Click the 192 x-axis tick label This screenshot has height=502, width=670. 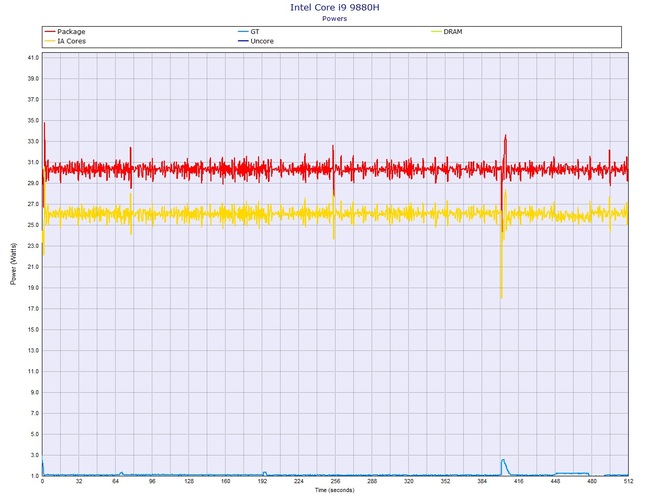(262, 481)
